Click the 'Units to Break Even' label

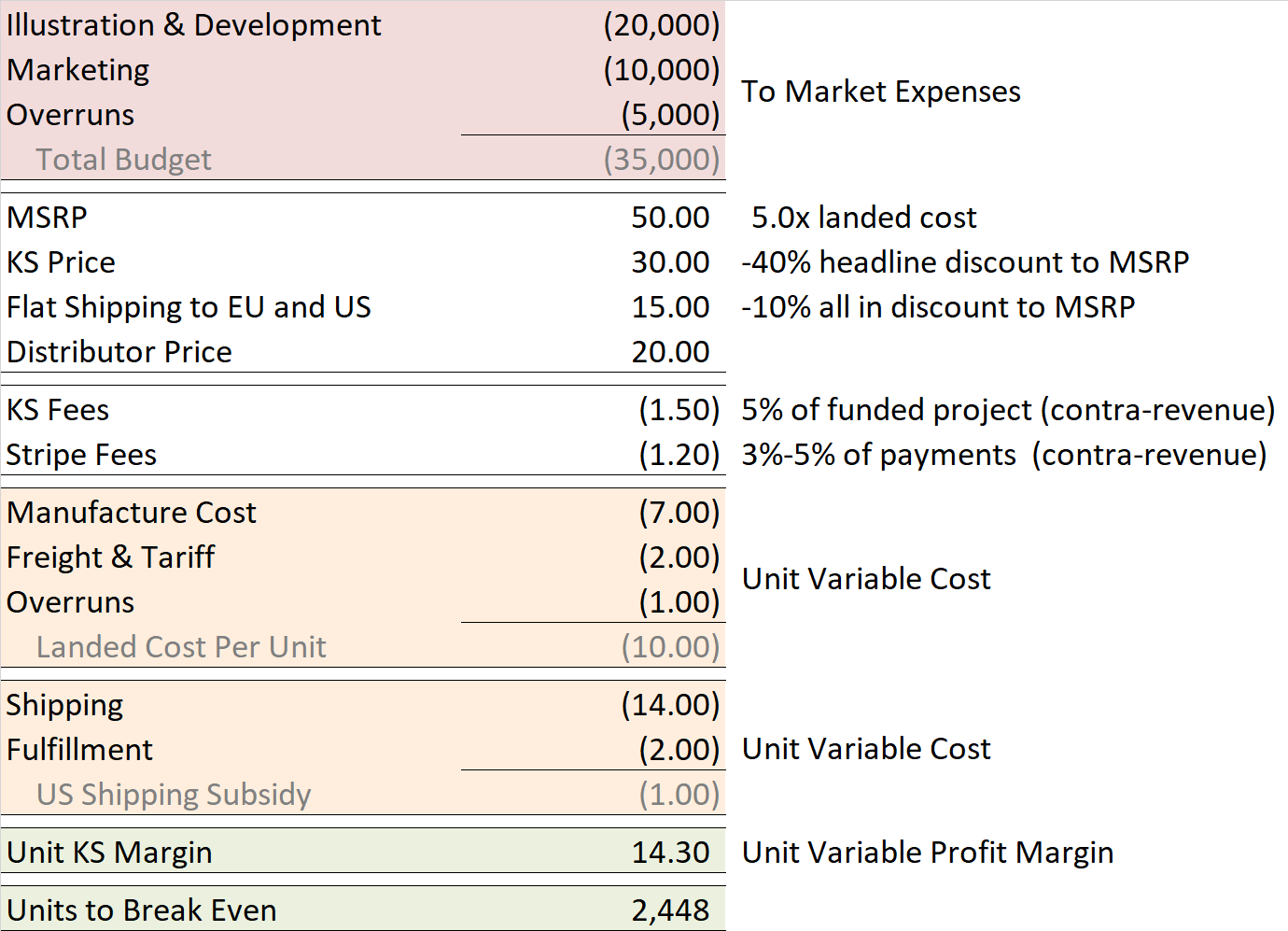tap(142, 910)
